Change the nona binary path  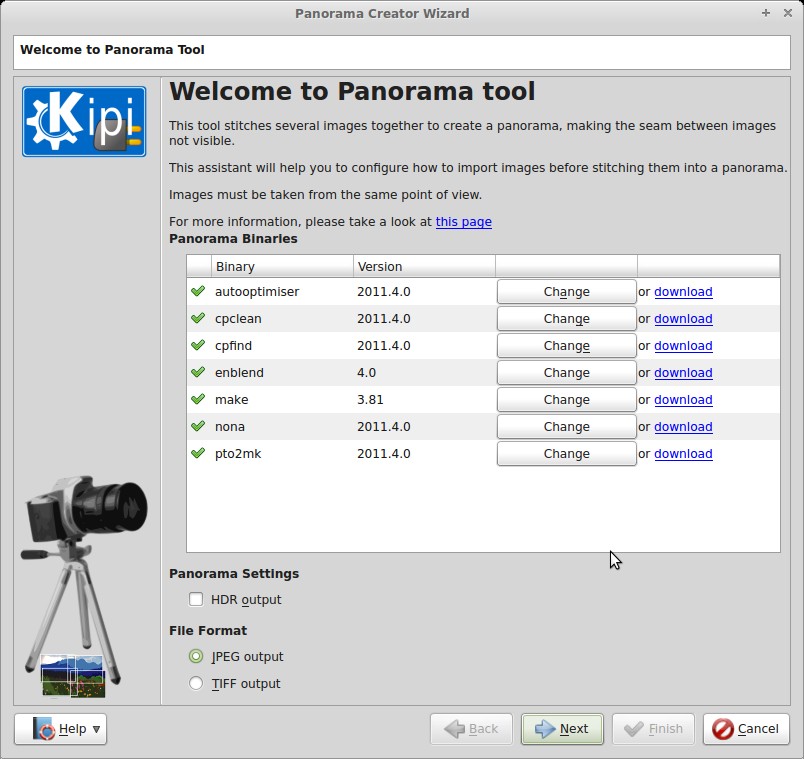[567, 427]
